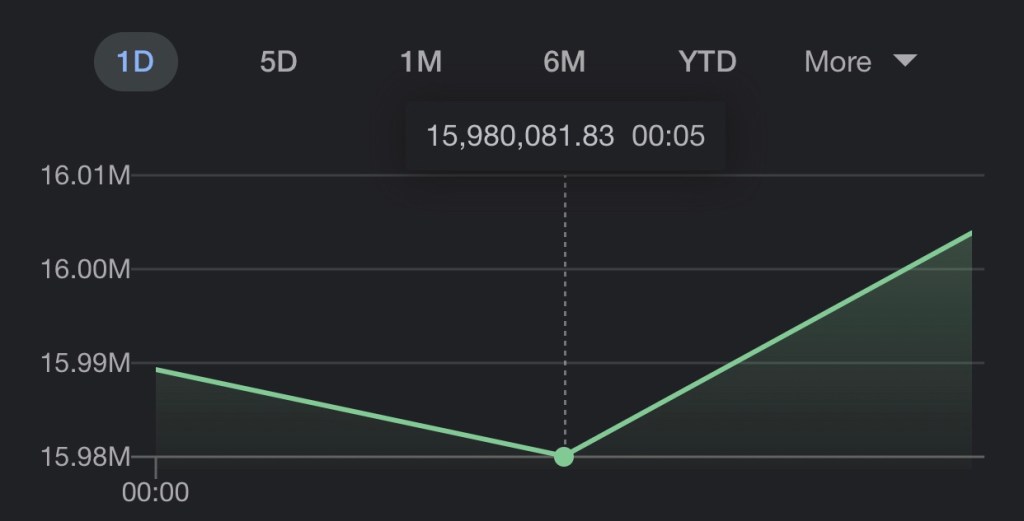
Task: Click the 00:05 time in tooltip
Action: [669, 136]
